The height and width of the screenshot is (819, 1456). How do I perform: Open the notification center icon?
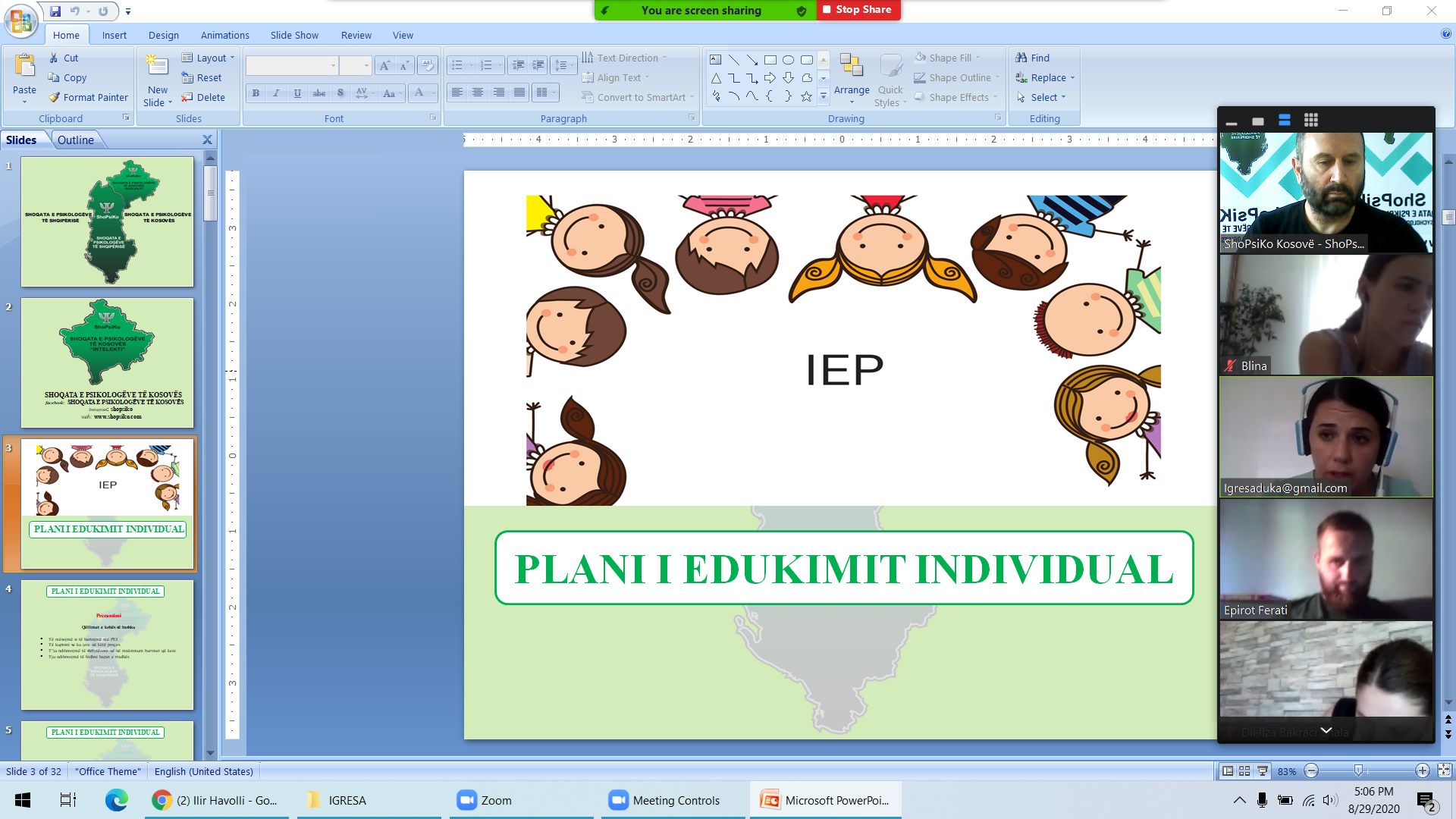[1426, 801]
